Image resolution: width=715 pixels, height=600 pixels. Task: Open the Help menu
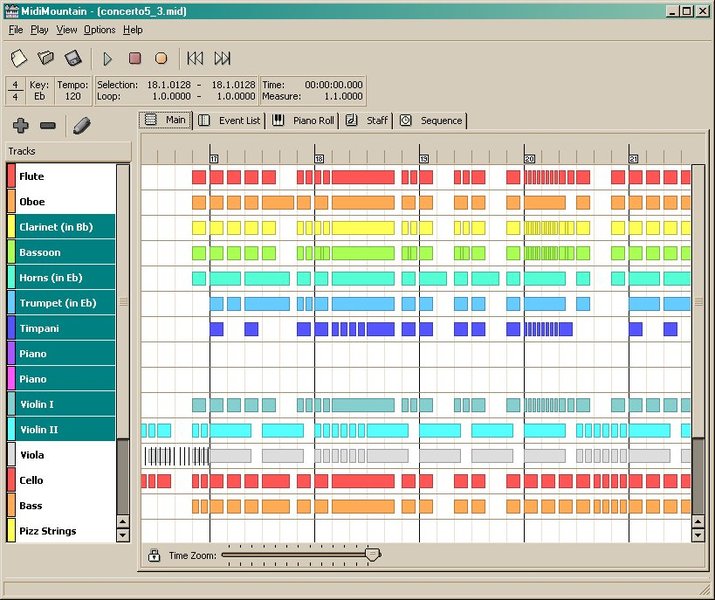133,30
